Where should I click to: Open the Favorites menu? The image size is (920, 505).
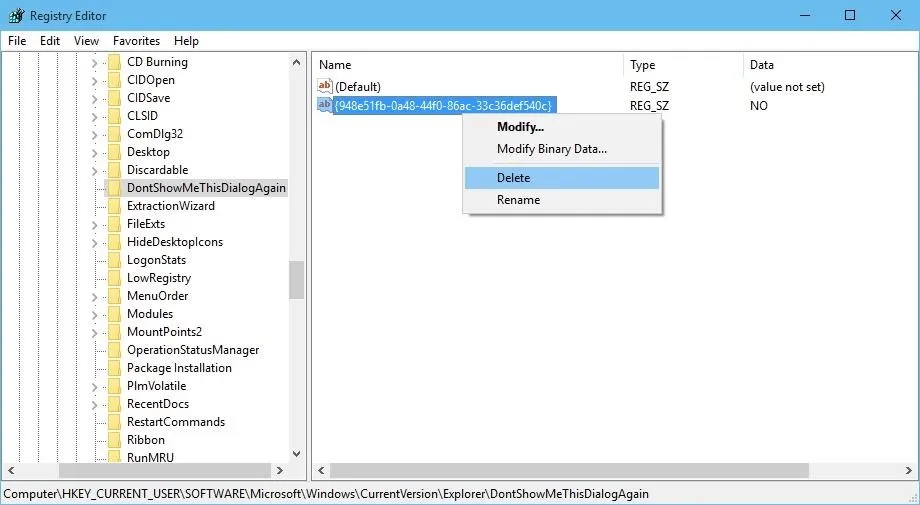[x=136, y=40]
